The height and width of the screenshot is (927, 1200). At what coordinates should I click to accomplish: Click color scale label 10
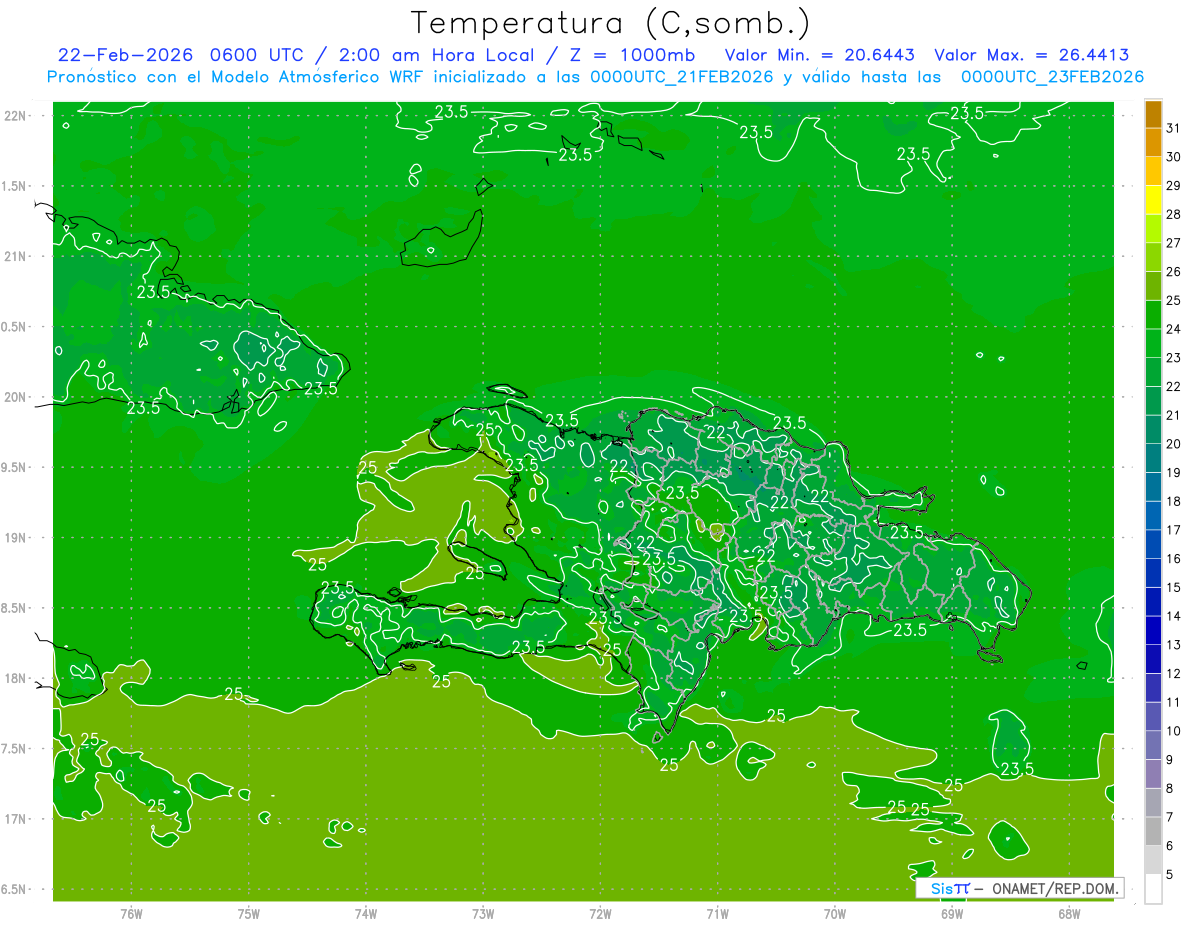1173,731
